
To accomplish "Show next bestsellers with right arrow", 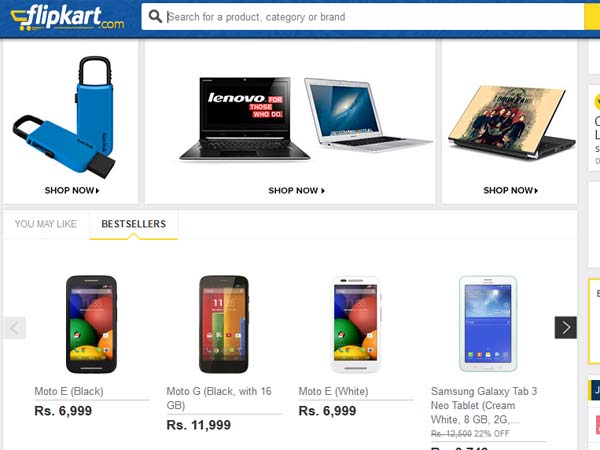I will click(566, 328).
